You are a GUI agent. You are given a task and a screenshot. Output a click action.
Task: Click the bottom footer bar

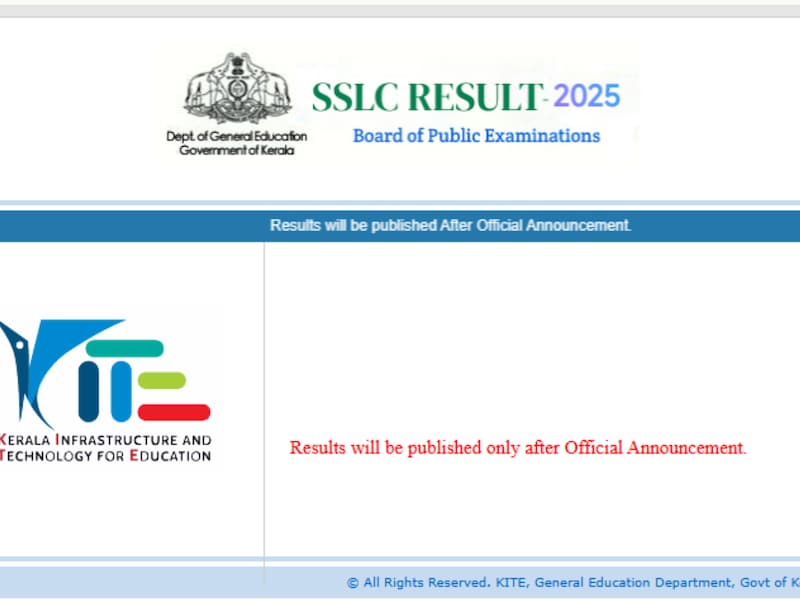[400, 582]
